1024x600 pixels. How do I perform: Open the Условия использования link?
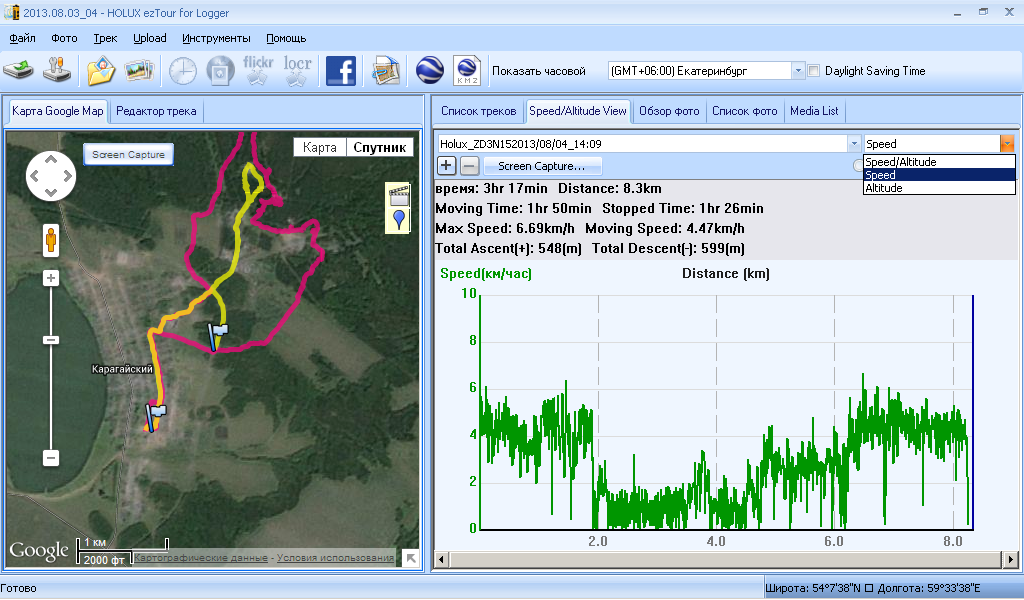click(335, 558)
